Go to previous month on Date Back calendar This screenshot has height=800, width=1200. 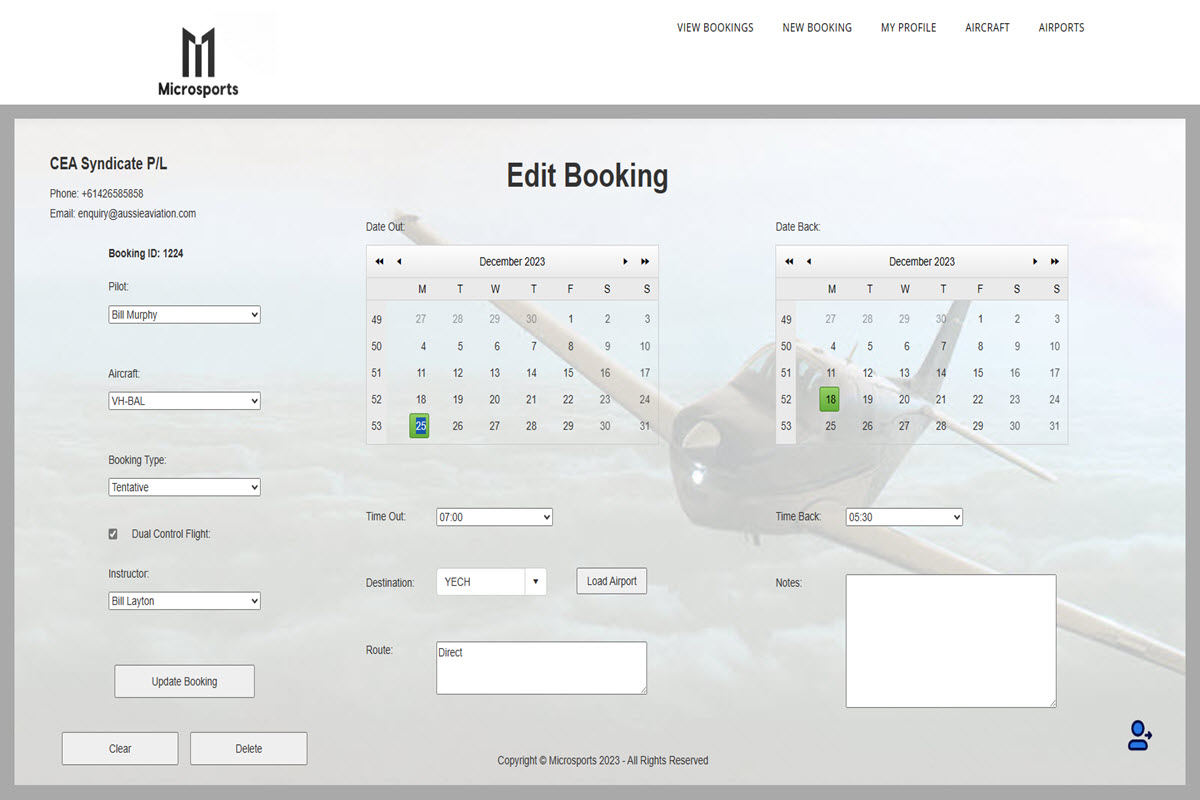coord(807,261)
